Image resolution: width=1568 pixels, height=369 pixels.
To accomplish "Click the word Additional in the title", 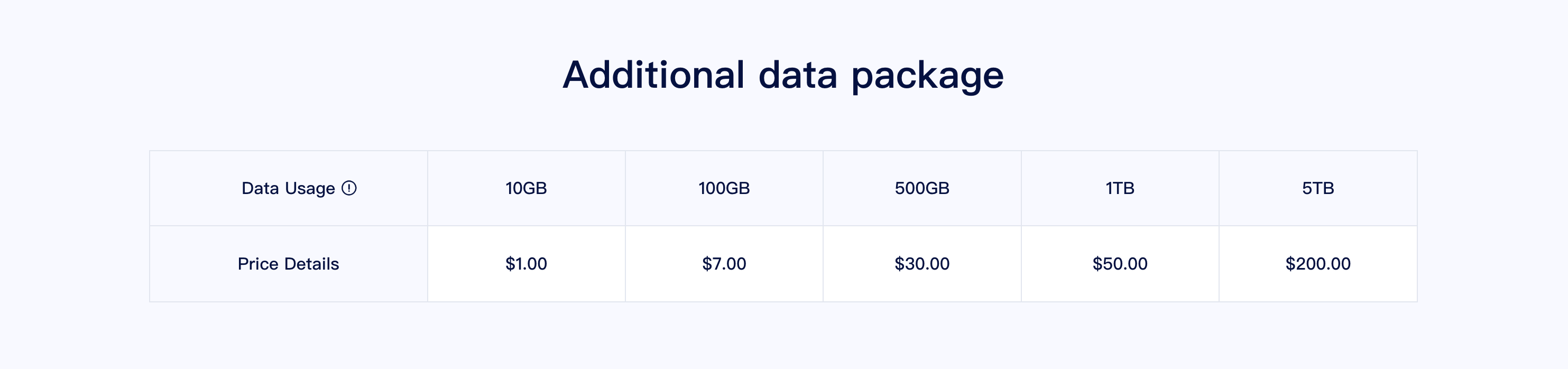I will [654, 75].
